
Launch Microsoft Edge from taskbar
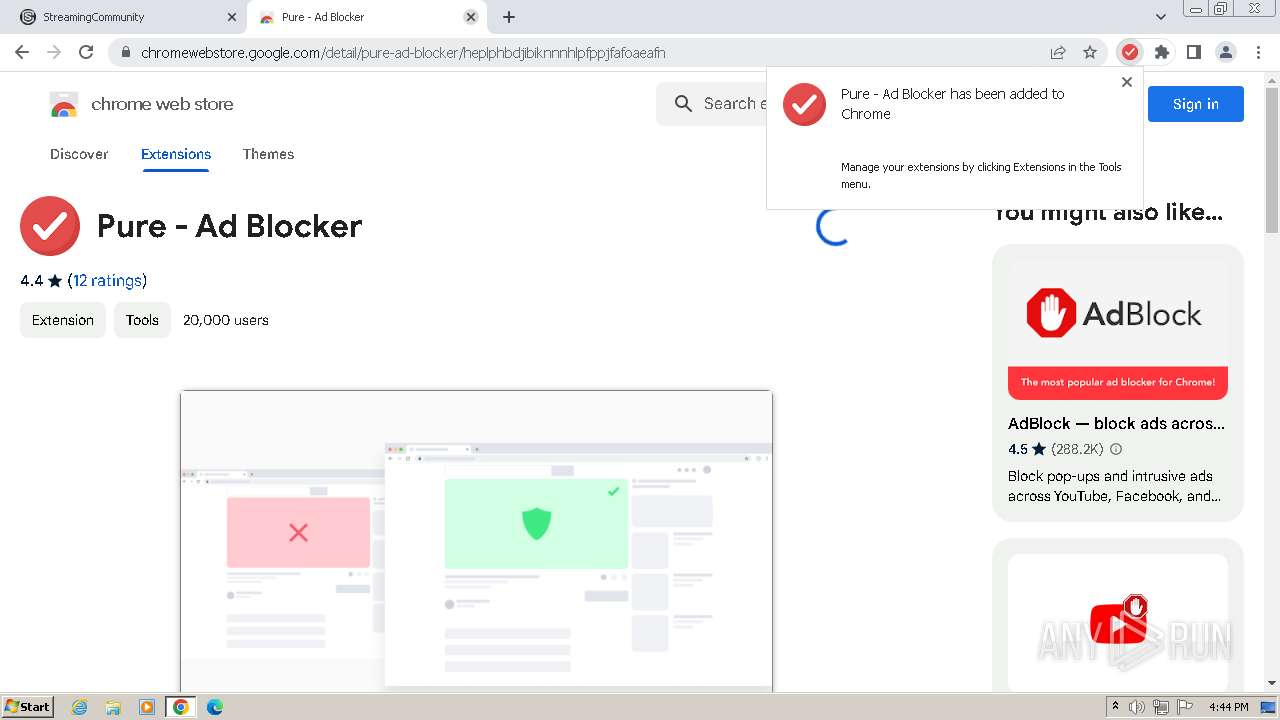click(215, 707)
